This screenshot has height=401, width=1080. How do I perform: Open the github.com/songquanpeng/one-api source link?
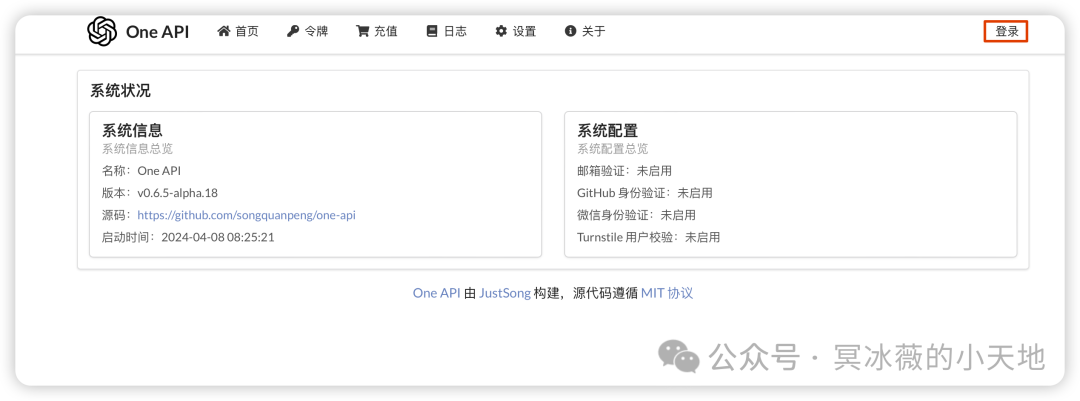[247, 215]
